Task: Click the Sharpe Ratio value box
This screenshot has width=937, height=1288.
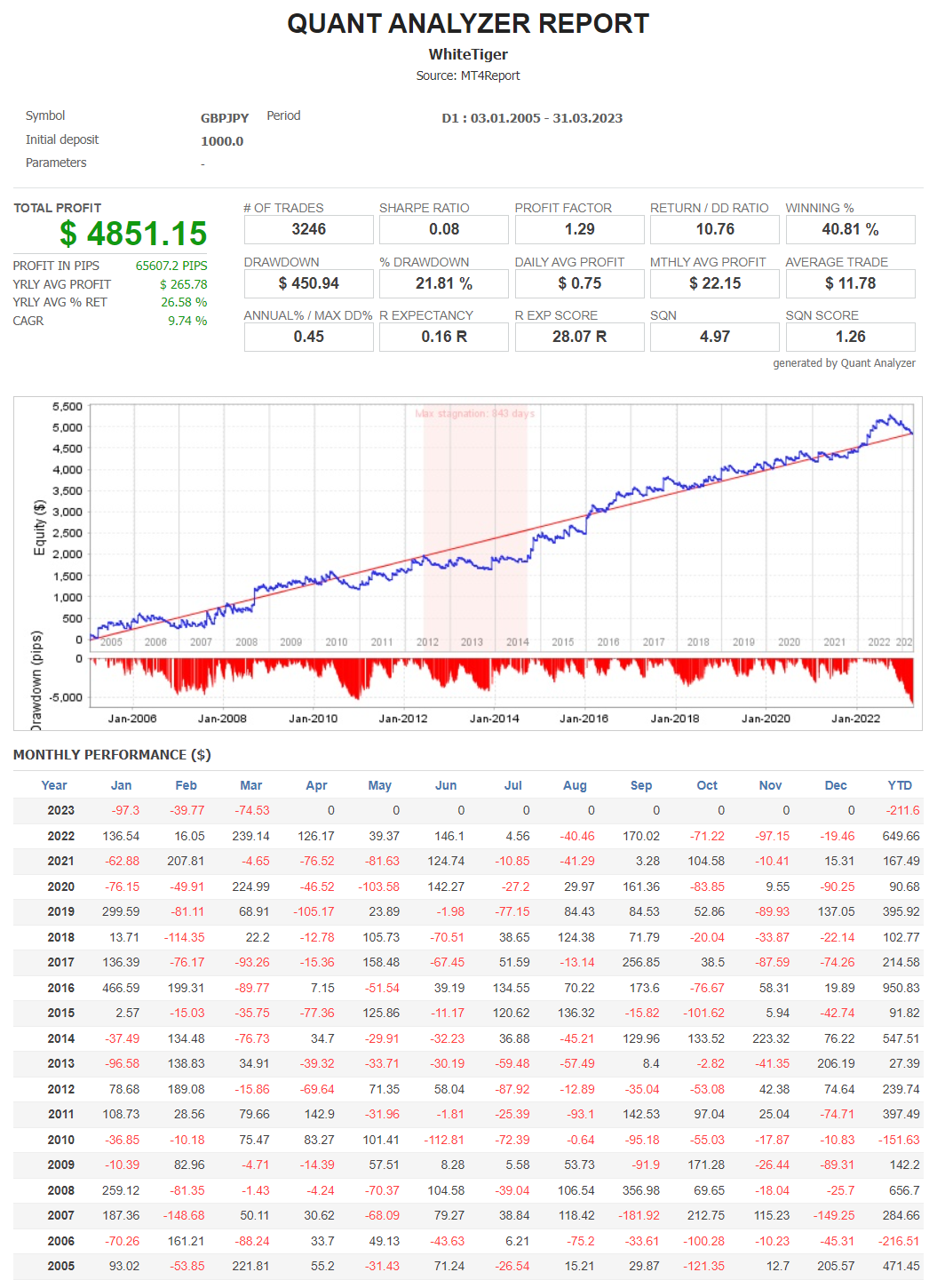Action: [x=444, y=229]
